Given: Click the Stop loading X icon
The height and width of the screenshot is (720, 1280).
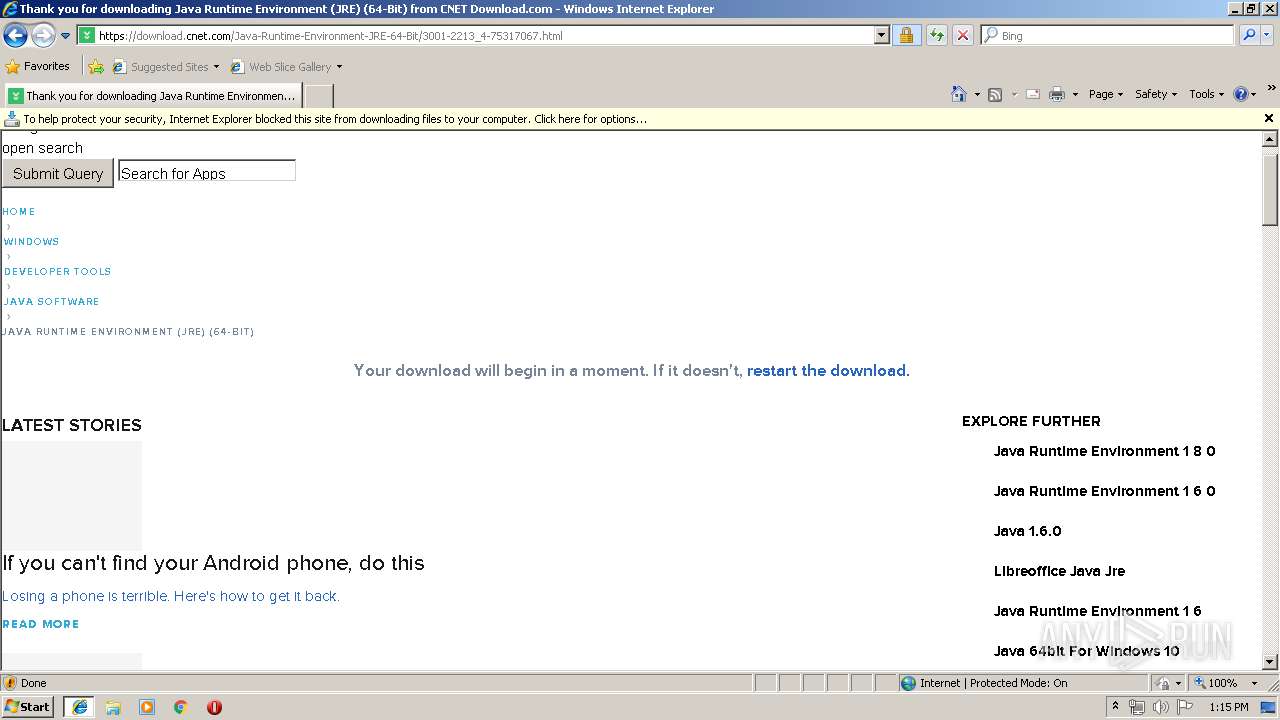Looking at the screenshot, I should tap(962, 36).
